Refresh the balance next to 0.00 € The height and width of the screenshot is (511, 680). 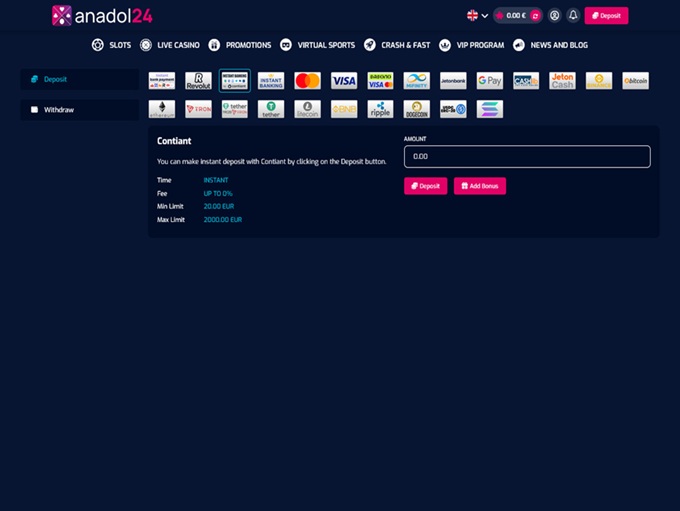pyautogui.click(x=535, y=16)
